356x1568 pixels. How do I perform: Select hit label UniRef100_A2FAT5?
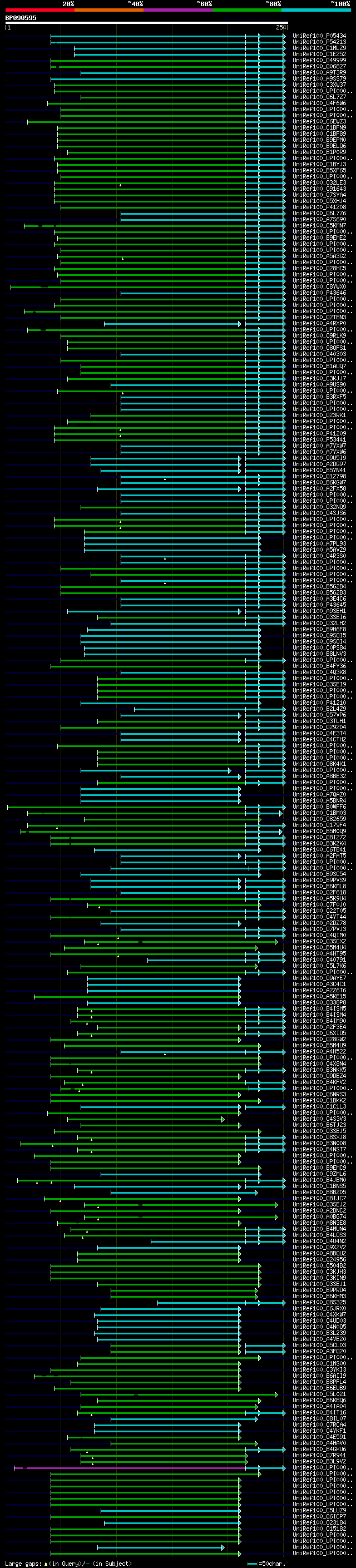319,856
